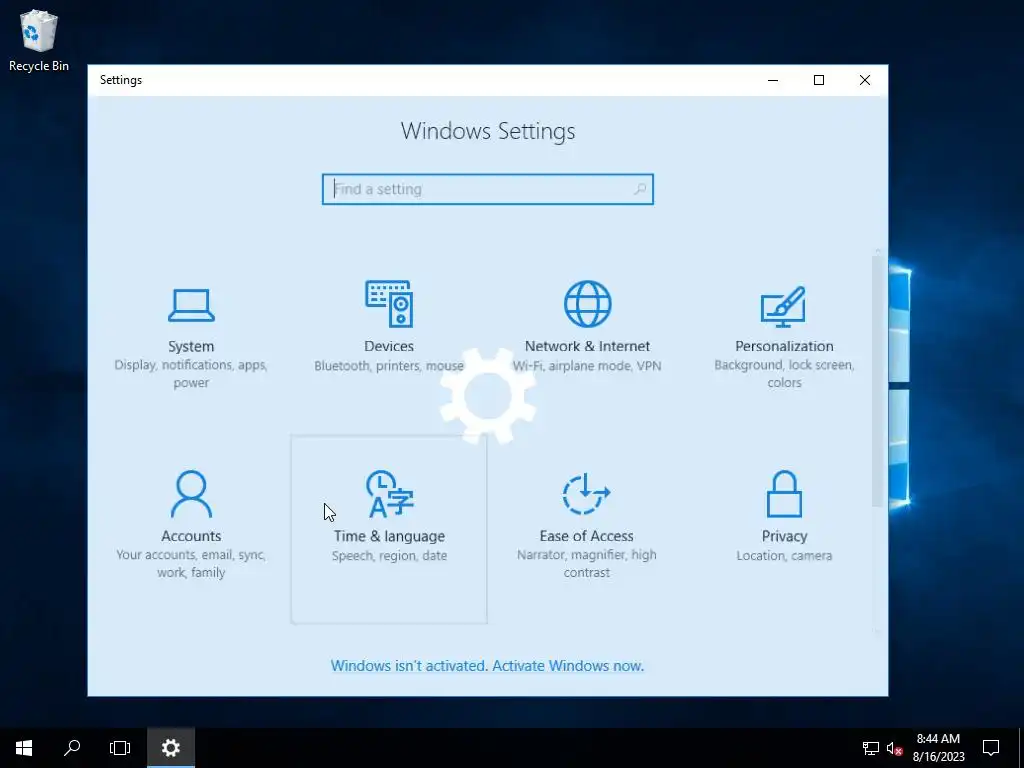Viewport: 1024px width, 768px height.
Task: Open the Windows Start menu
Action: click(x=24, y=748)
